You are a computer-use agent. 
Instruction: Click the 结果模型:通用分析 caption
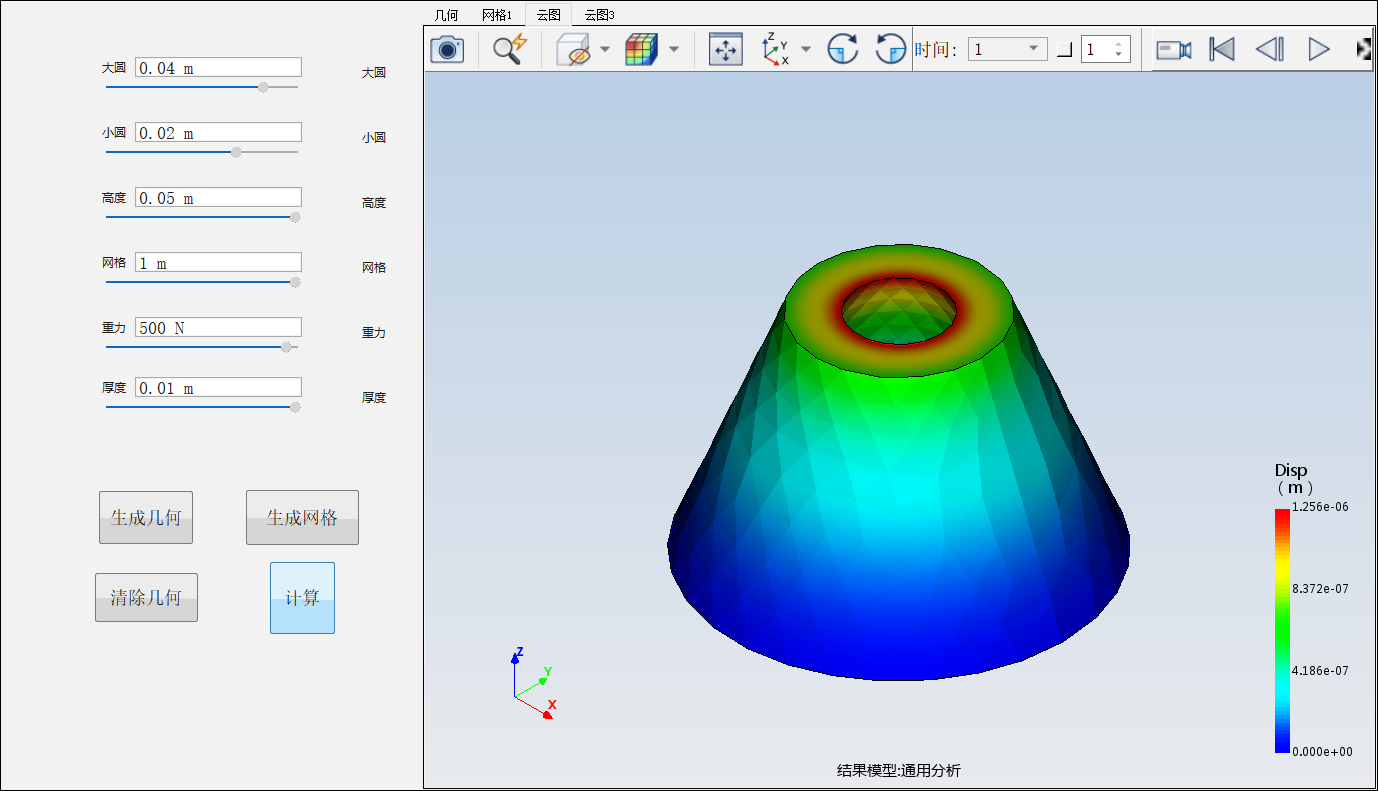pyautogui.click(x=899, y=770)
